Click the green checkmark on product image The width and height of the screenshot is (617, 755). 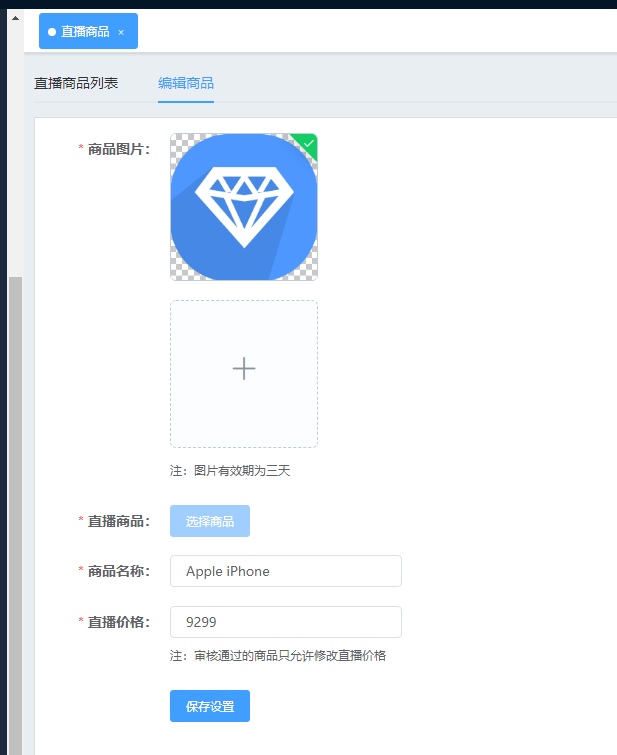(307, 144)
